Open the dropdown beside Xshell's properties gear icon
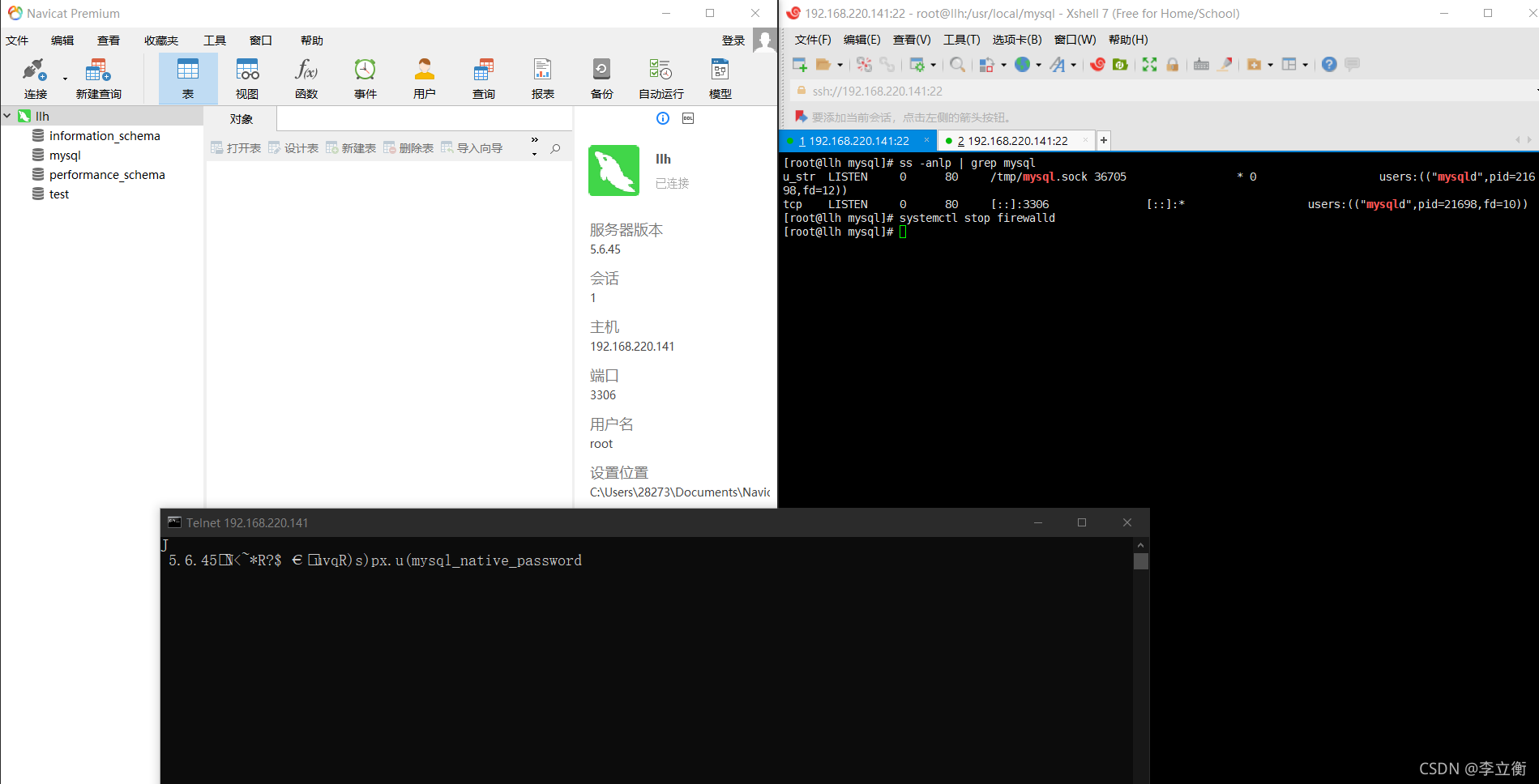Image resolution: width=1539 pixels, height=784 pixels. point(934,65)
